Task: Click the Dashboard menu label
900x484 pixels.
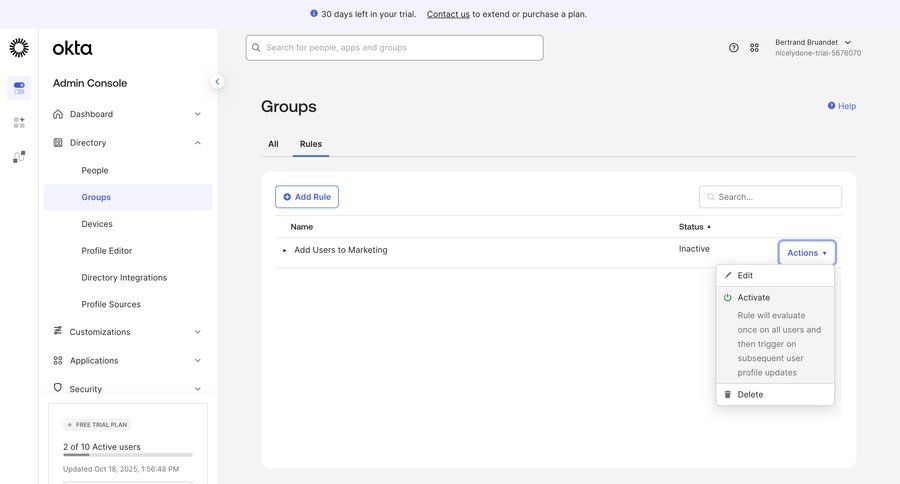Action: coord(91,114)
